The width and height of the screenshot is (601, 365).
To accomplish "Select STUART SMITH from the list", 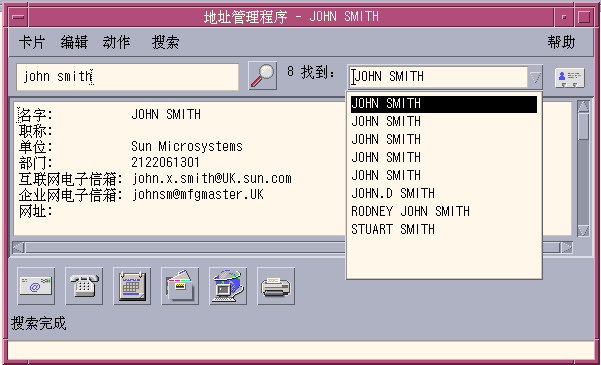I will pyautogui.click(x=393, y=229).
